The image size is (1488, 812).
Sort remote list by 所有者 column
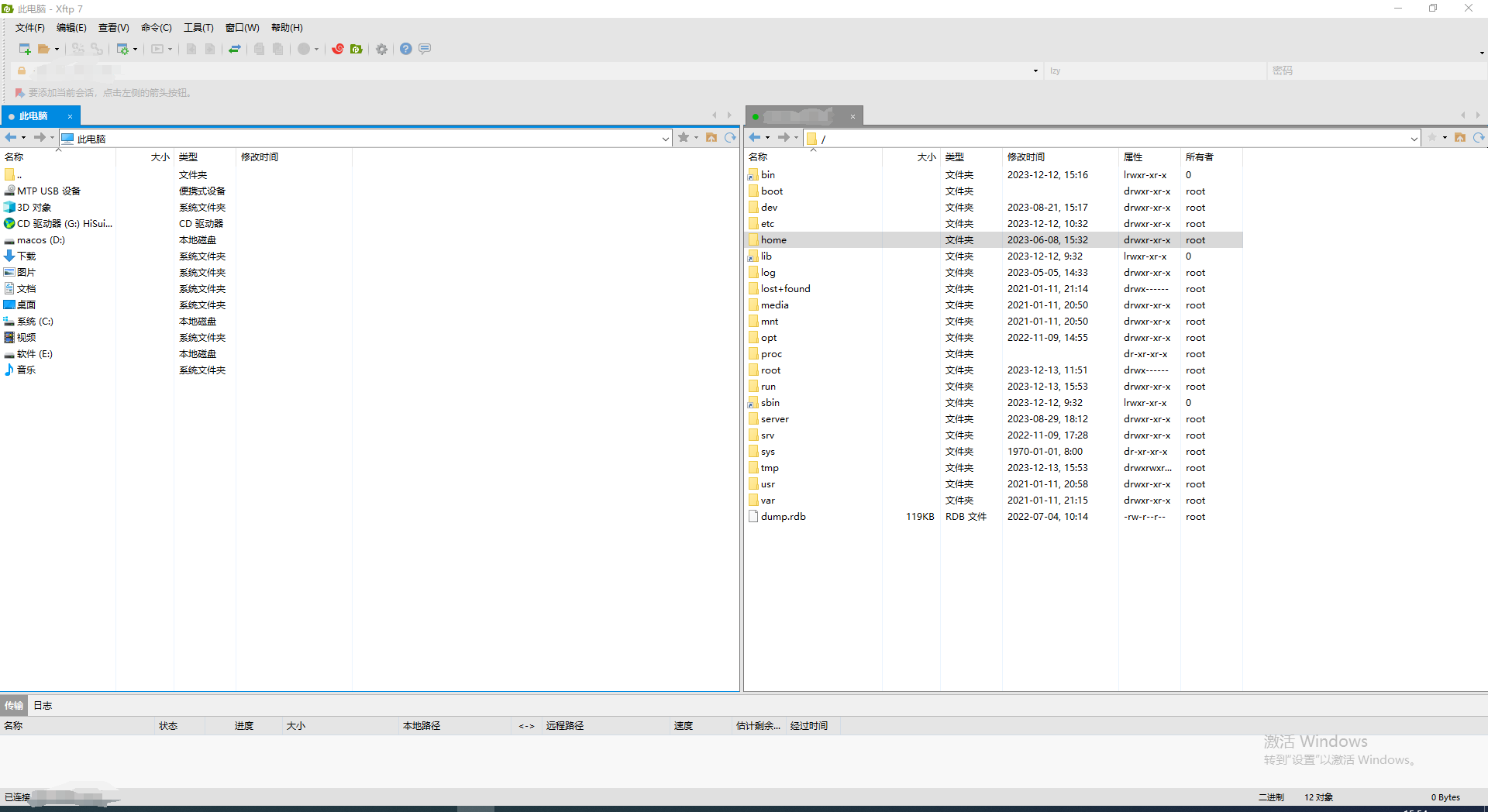click(x=1211, y=157)
